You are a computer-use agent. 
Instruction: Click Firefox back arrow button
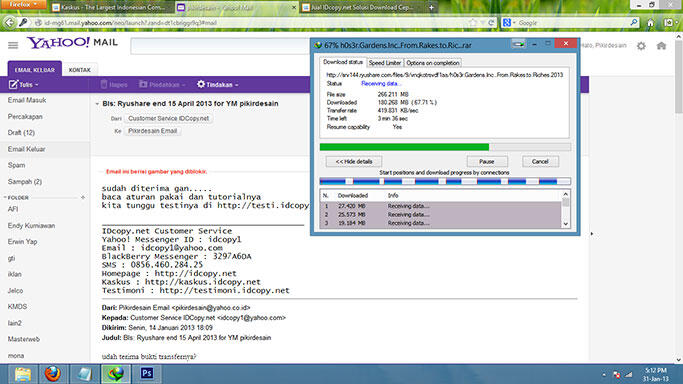pyautogui.click(x=9, y=23)
